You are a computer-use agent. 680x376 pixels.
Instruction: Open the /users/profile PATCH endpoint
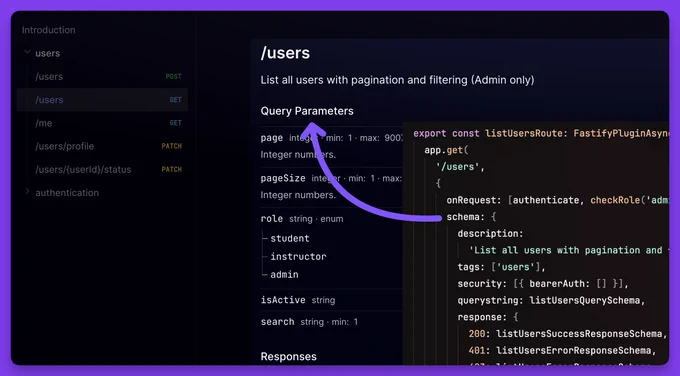(102, 146)
